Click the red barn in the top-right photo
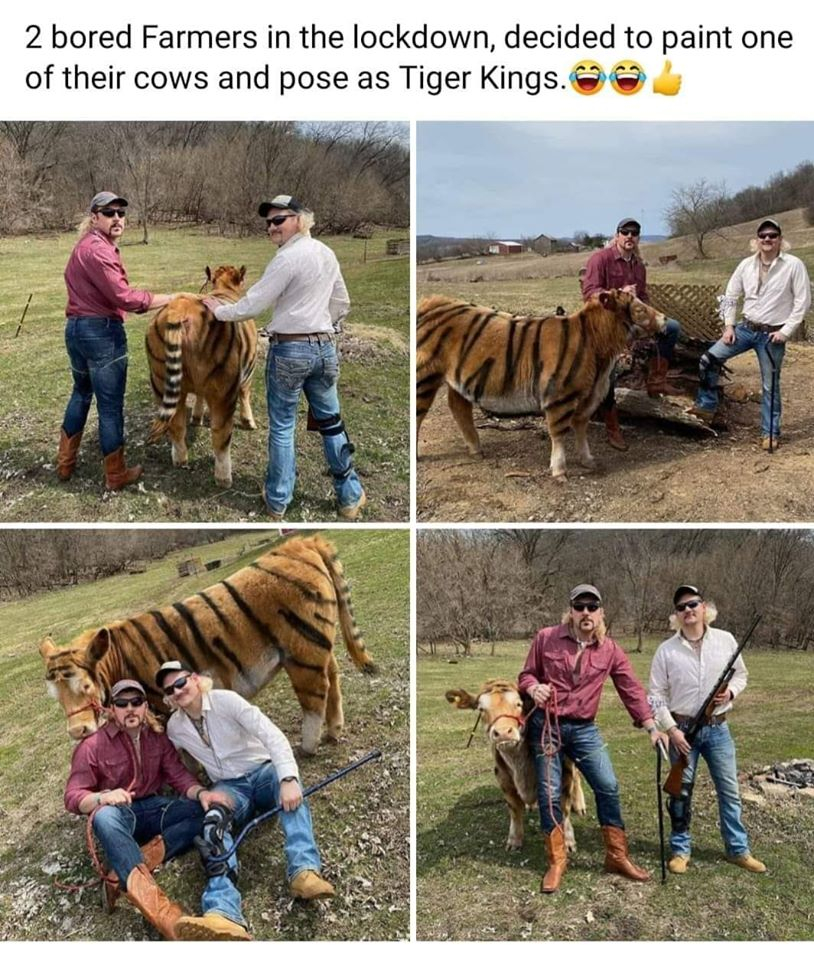The image size is (814, 960). 508,247
